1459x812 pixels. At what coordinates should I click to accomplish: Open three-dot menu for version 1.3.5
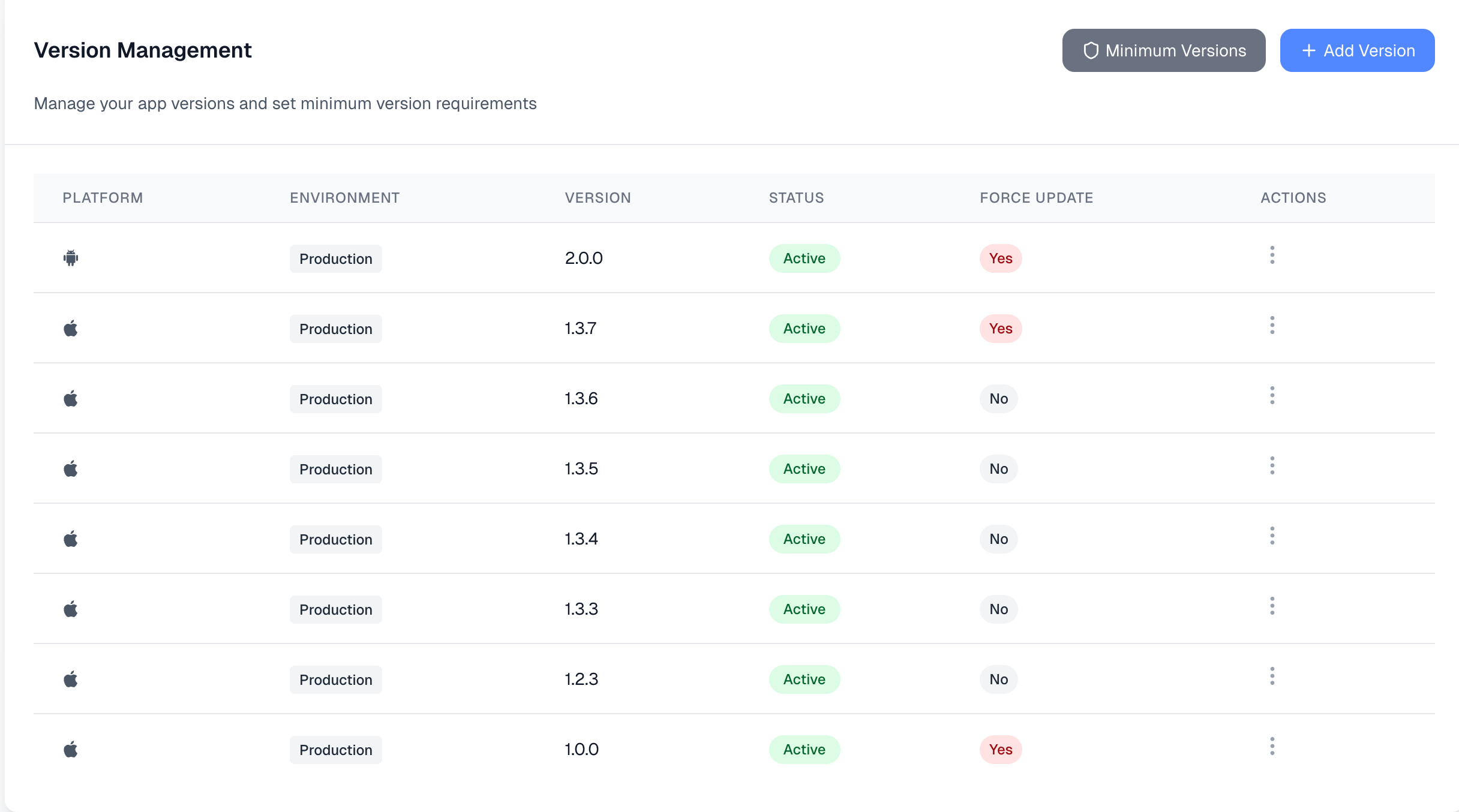pyautogui.click(x=1272, y=466)
